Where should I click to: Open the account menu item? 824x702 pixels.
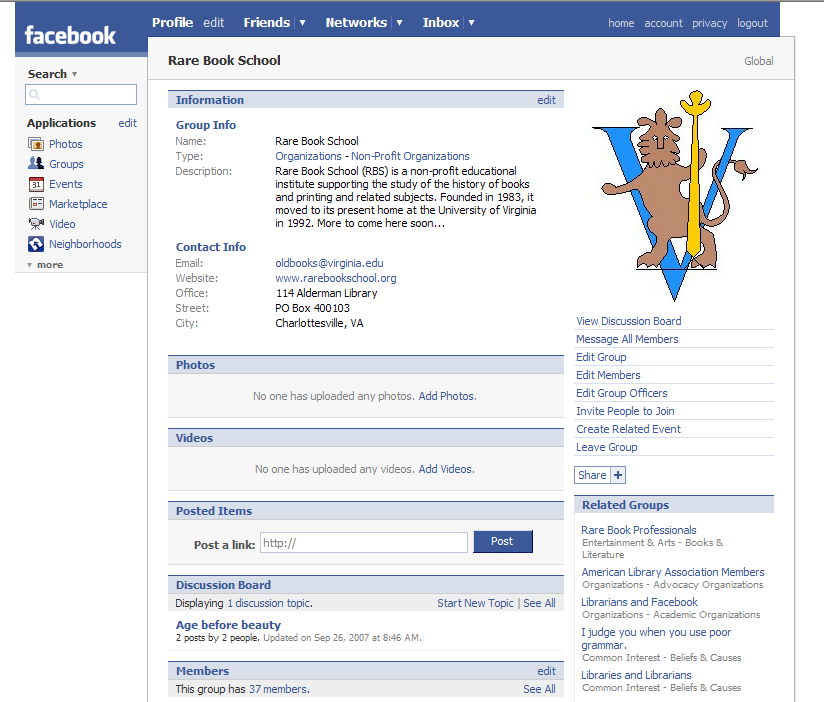(663, 23)
